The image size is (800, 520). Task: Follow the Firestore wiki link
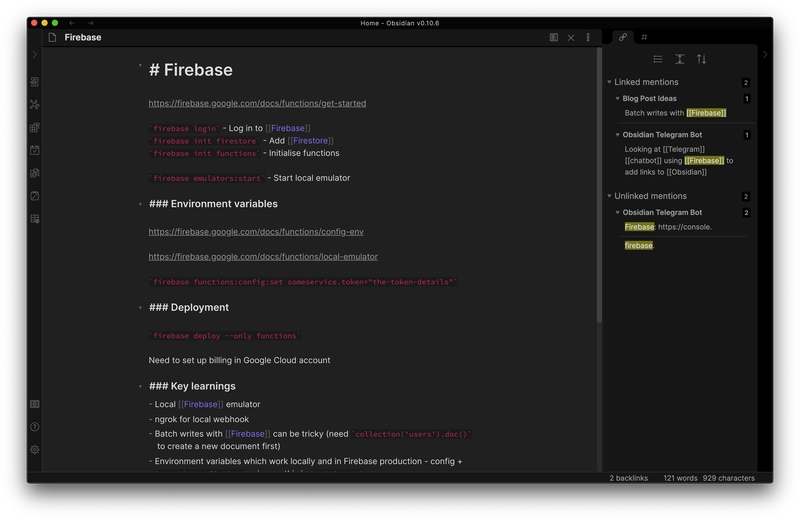pos(311,141)
